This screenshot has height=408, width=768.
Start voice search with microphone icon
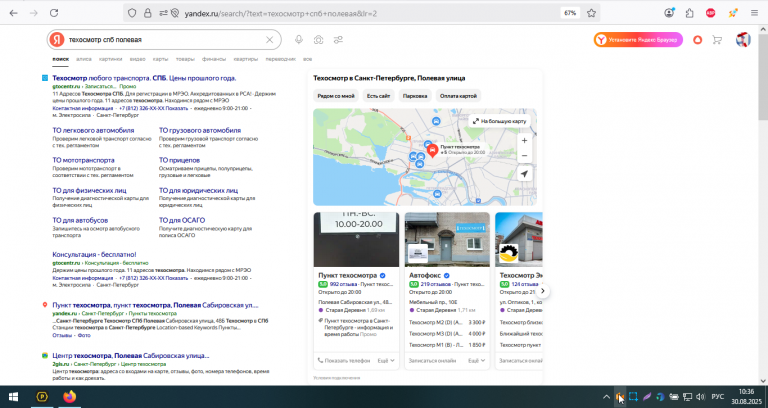(x=299, y=40)
